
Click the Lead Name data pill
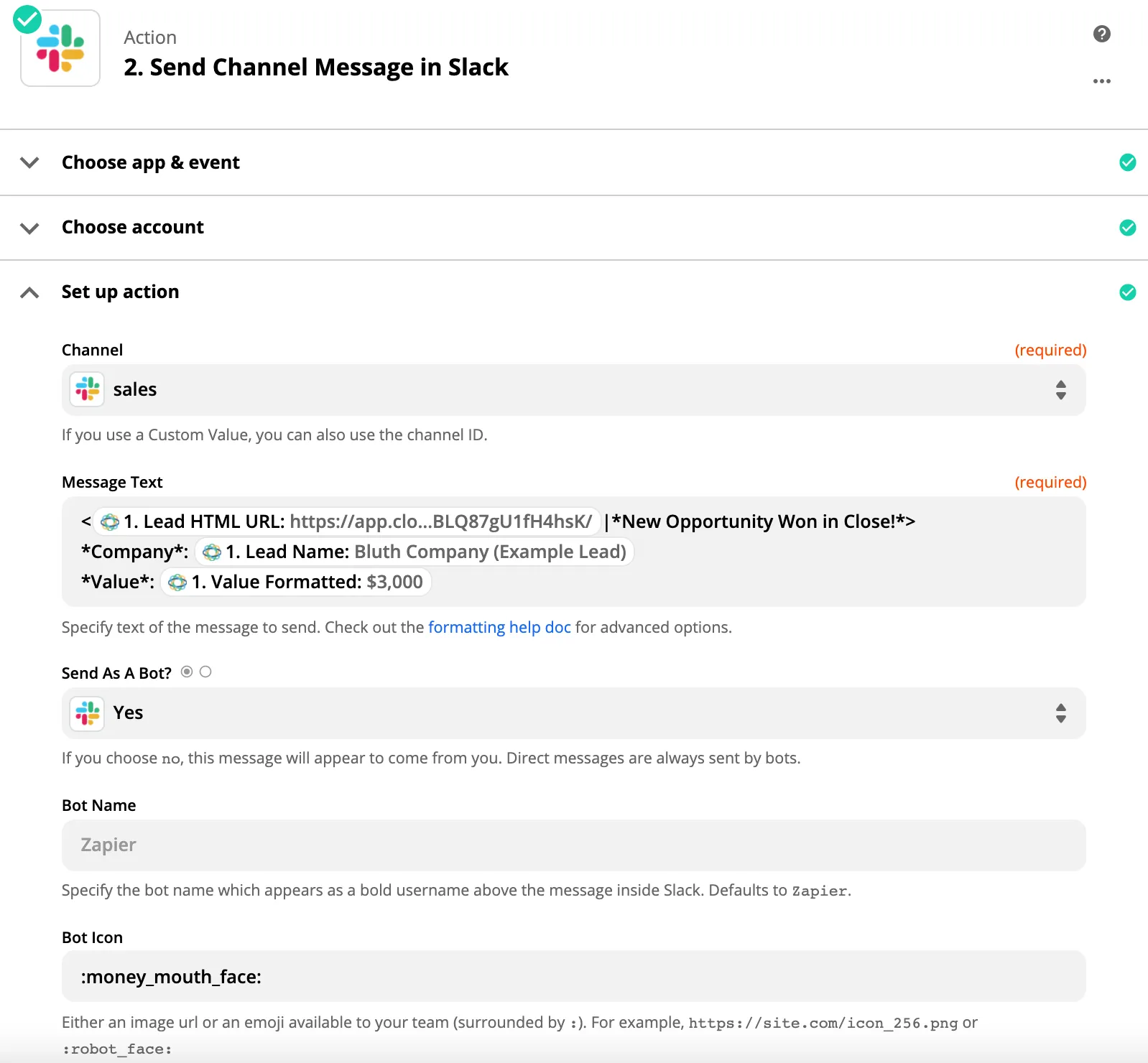coord(415,552)
